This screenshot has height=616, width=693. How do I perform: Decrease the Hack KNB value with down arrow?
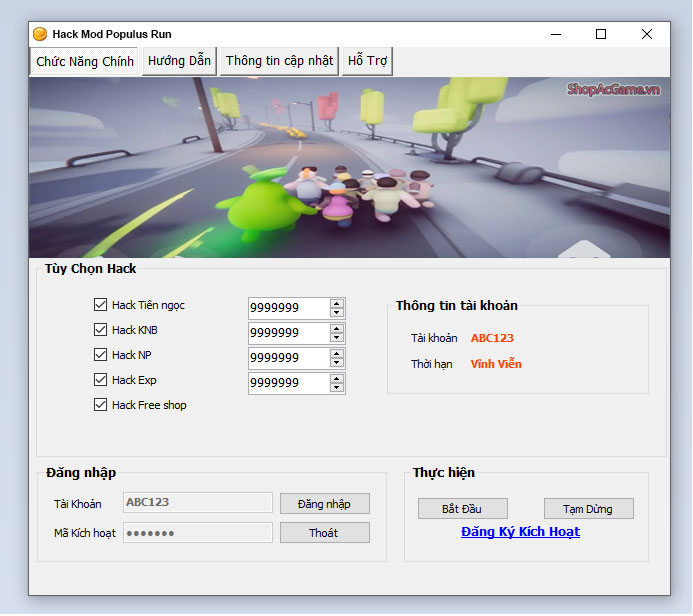[337, 338]
